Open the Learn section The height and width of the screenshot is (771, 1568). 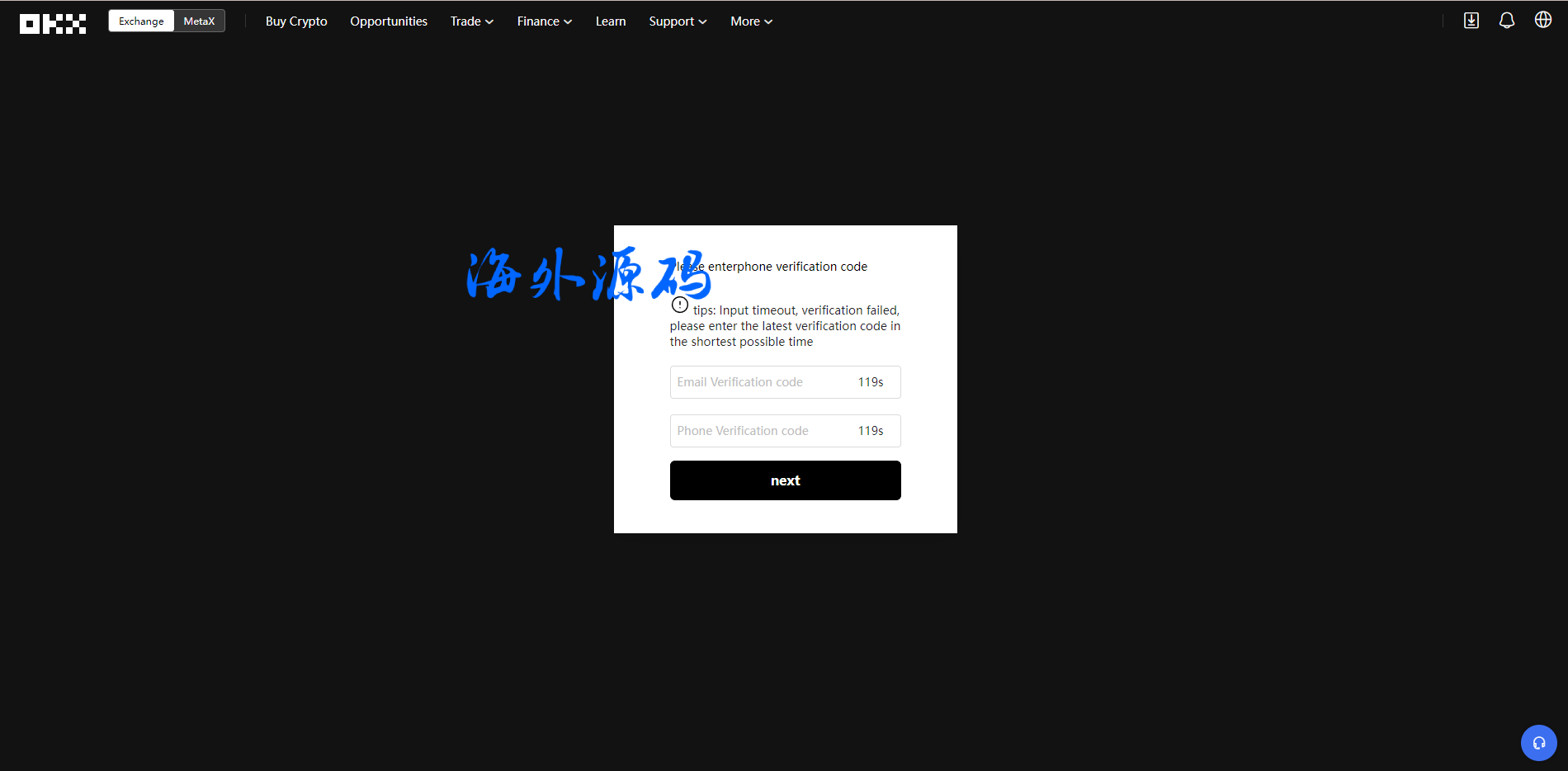tap(611, 21)
